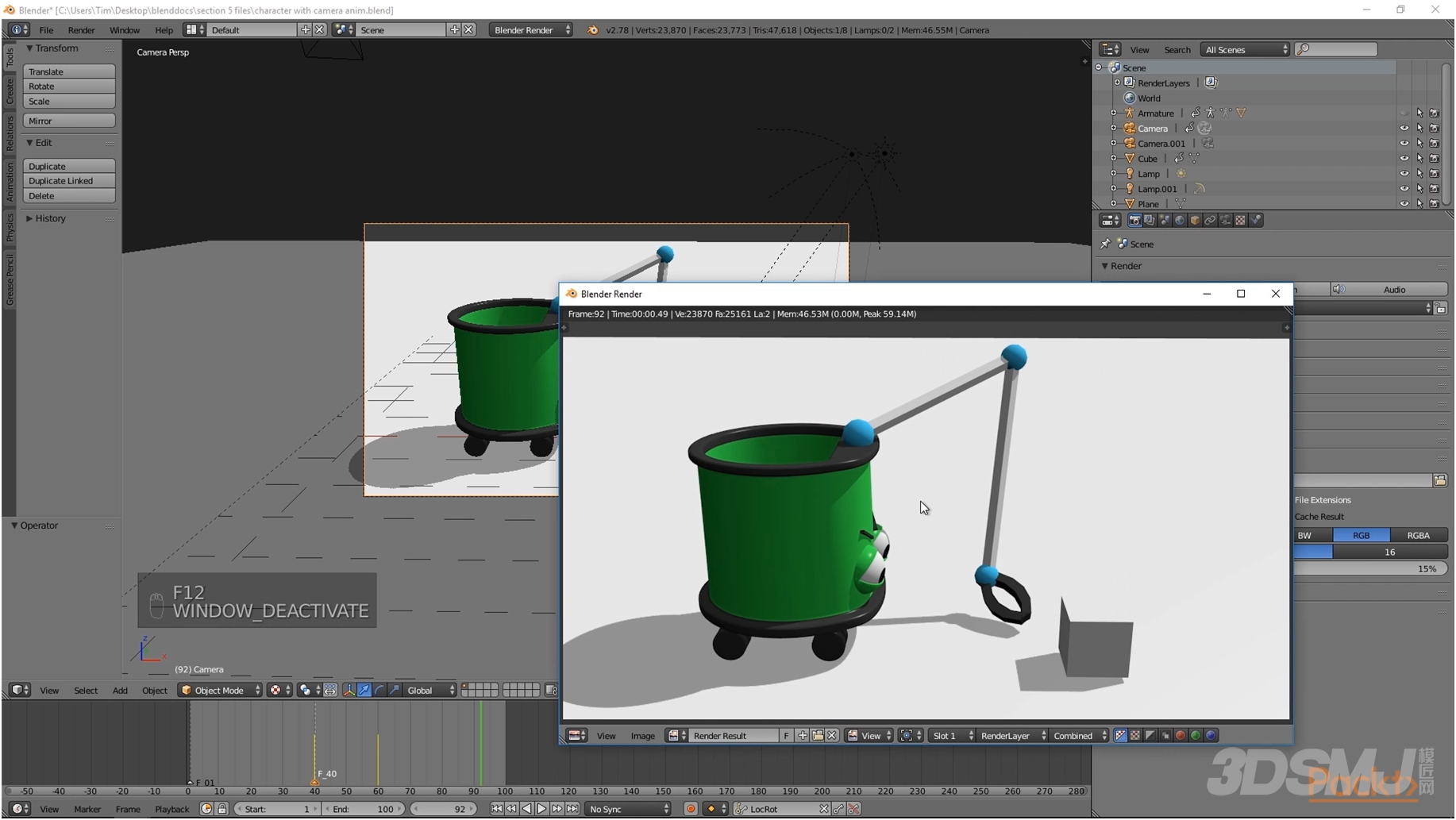1456x820 pixels.
Task: Toggle renderability of the Cube (camera icon)
Action: coord(1435,158)
